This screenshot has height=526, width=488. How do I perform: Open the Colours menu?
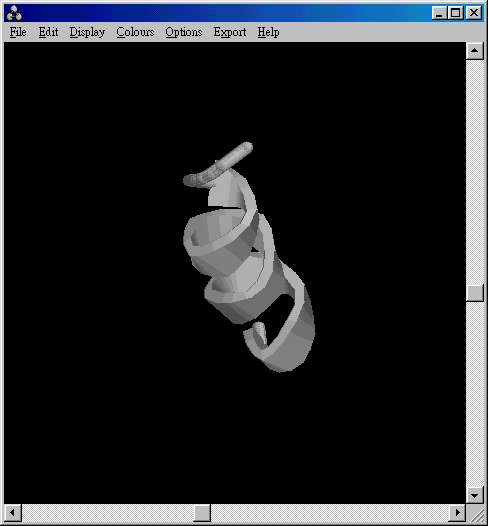pos(135,32)
